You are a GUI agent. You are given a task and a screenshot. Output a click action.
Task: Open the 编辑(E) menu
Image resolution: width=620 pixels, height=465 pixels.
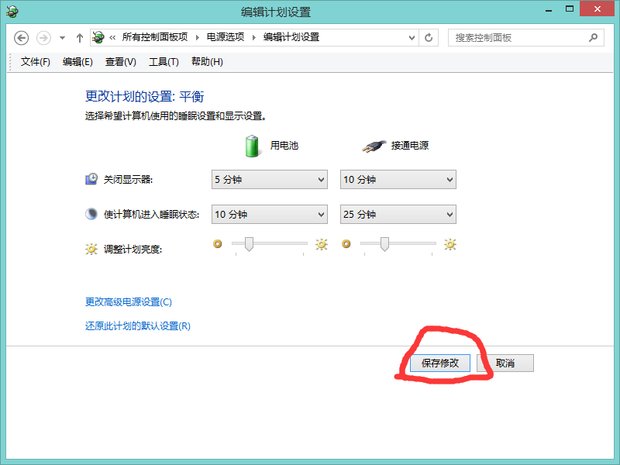click(x=78, y=62)
